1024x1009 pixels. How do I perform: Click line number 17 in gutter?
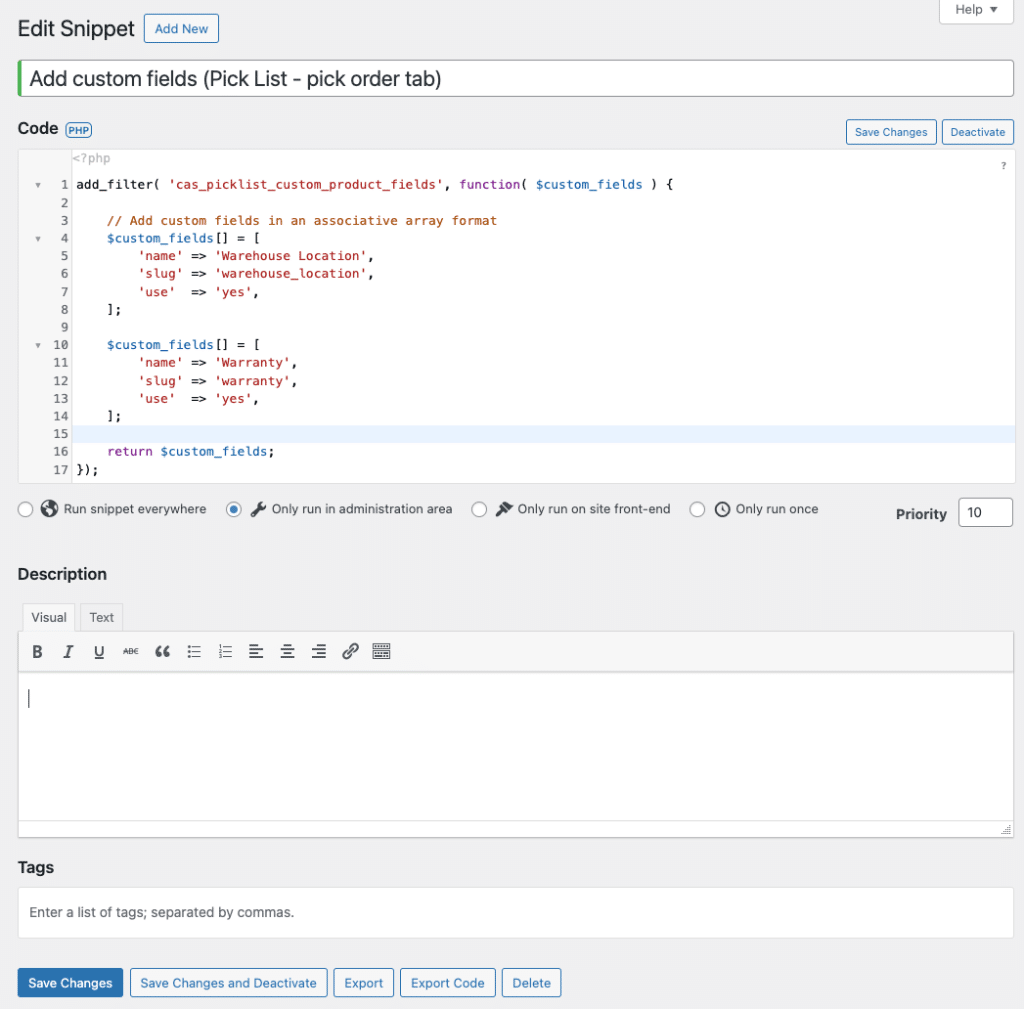(61, 470)
